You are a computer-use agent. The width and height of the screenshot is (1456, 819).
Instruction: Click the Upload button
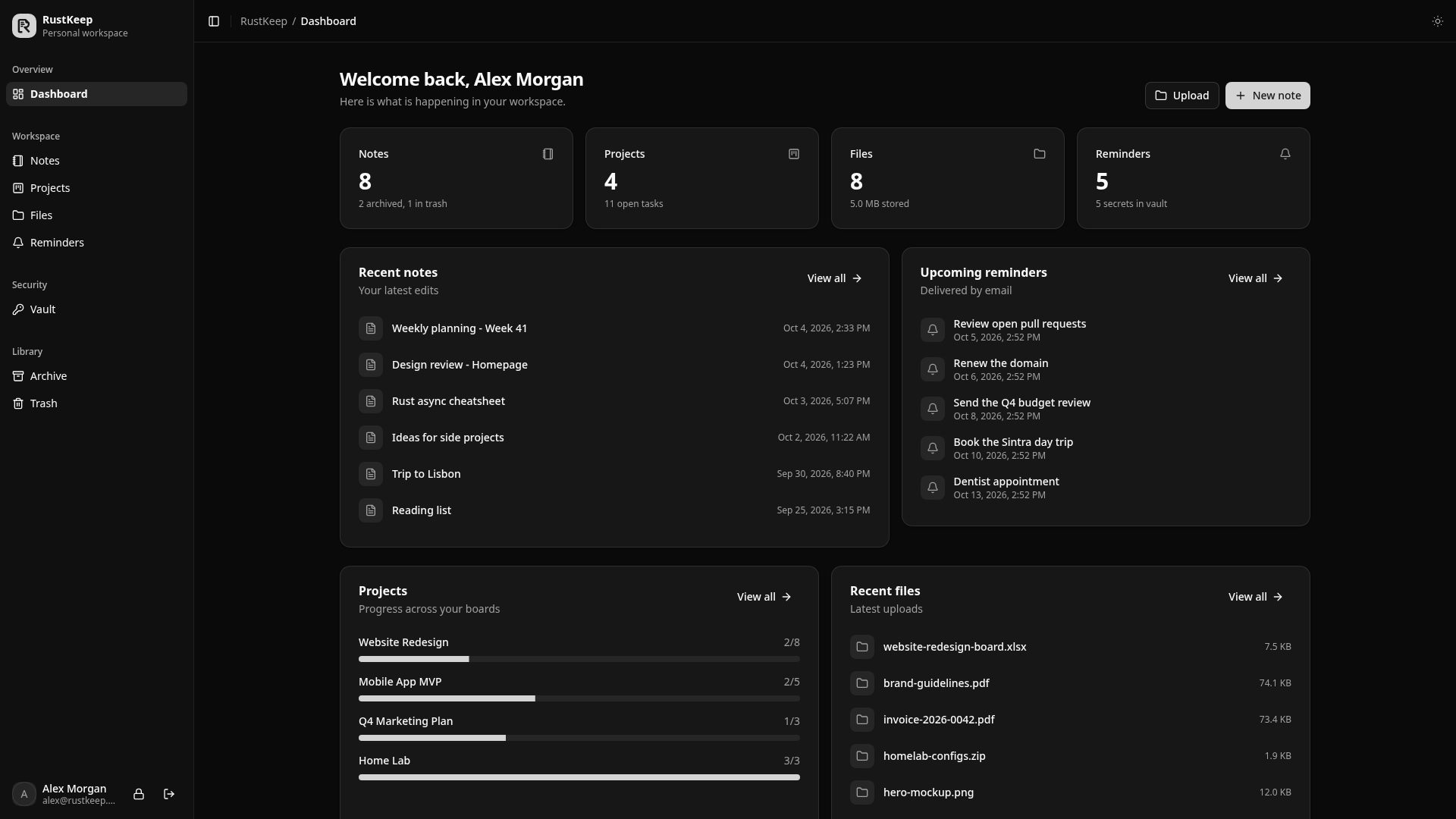[1181, 96]
